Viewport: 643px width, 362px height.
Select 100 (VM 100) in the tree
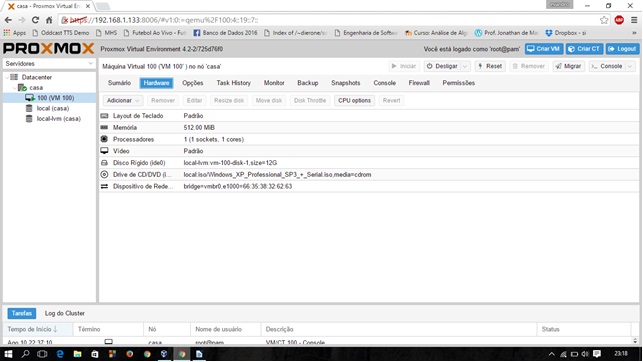pyautogui.click(x=49, y=98)
